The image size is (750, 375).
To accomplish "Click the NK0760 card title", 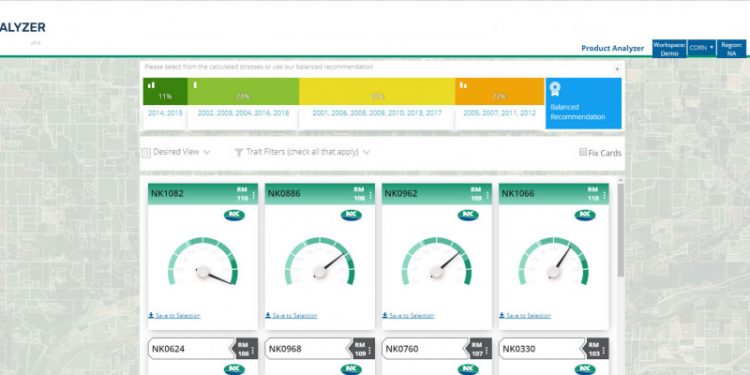I will click(402, 349).
